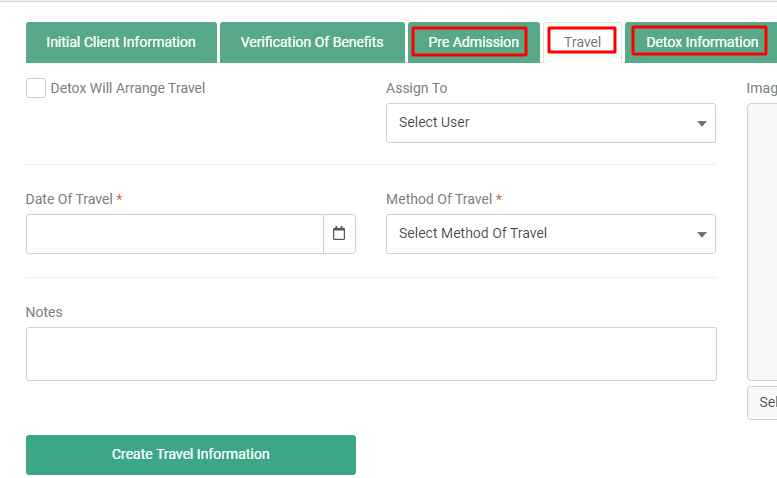Check the Detox Will Arrange Travel checkbox
This screenshot has width=777, height=478.
point(36,88)
